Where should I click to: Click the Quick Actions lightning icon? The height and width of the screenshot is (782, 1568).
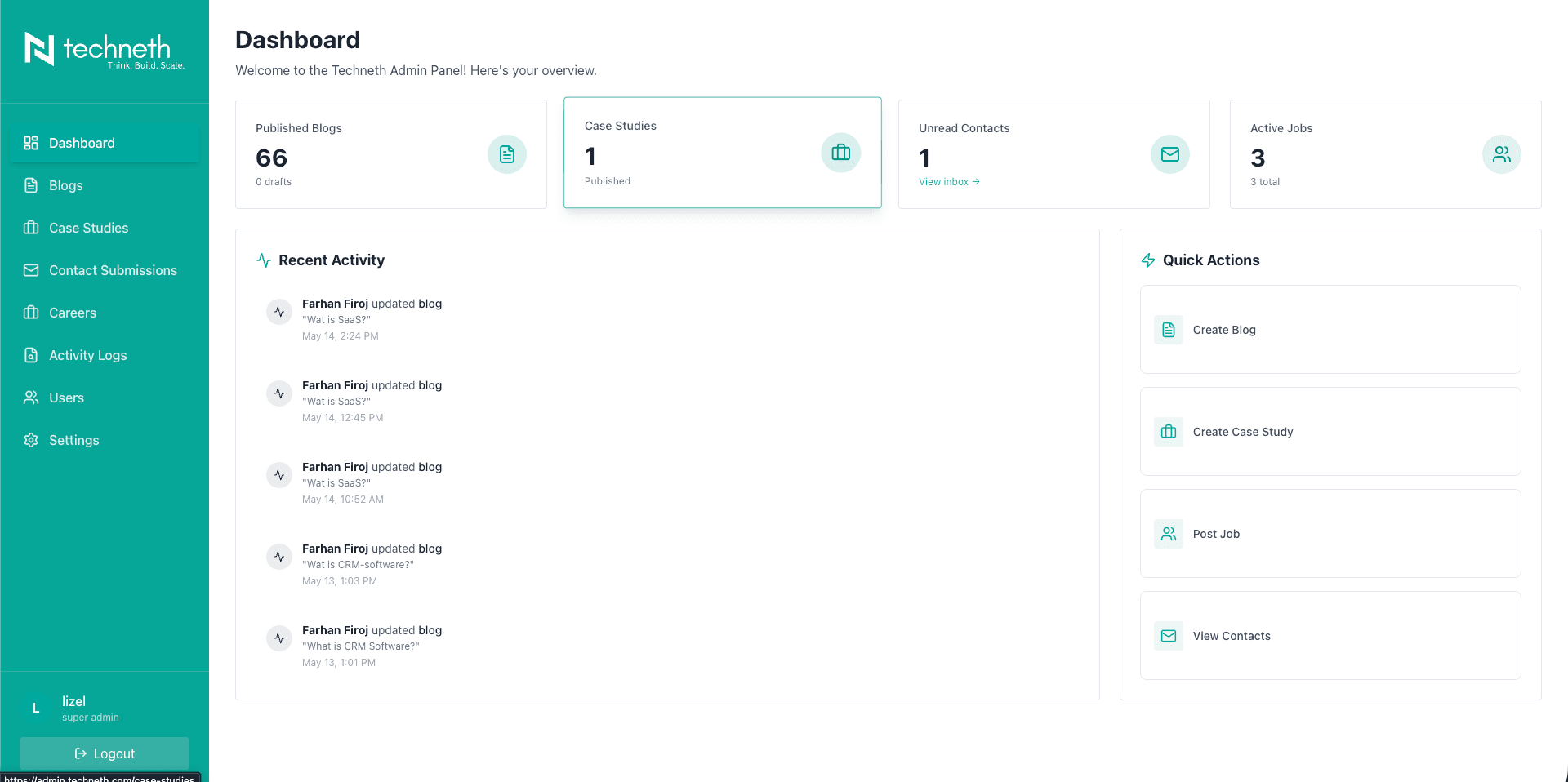[x=1148, y=260]
